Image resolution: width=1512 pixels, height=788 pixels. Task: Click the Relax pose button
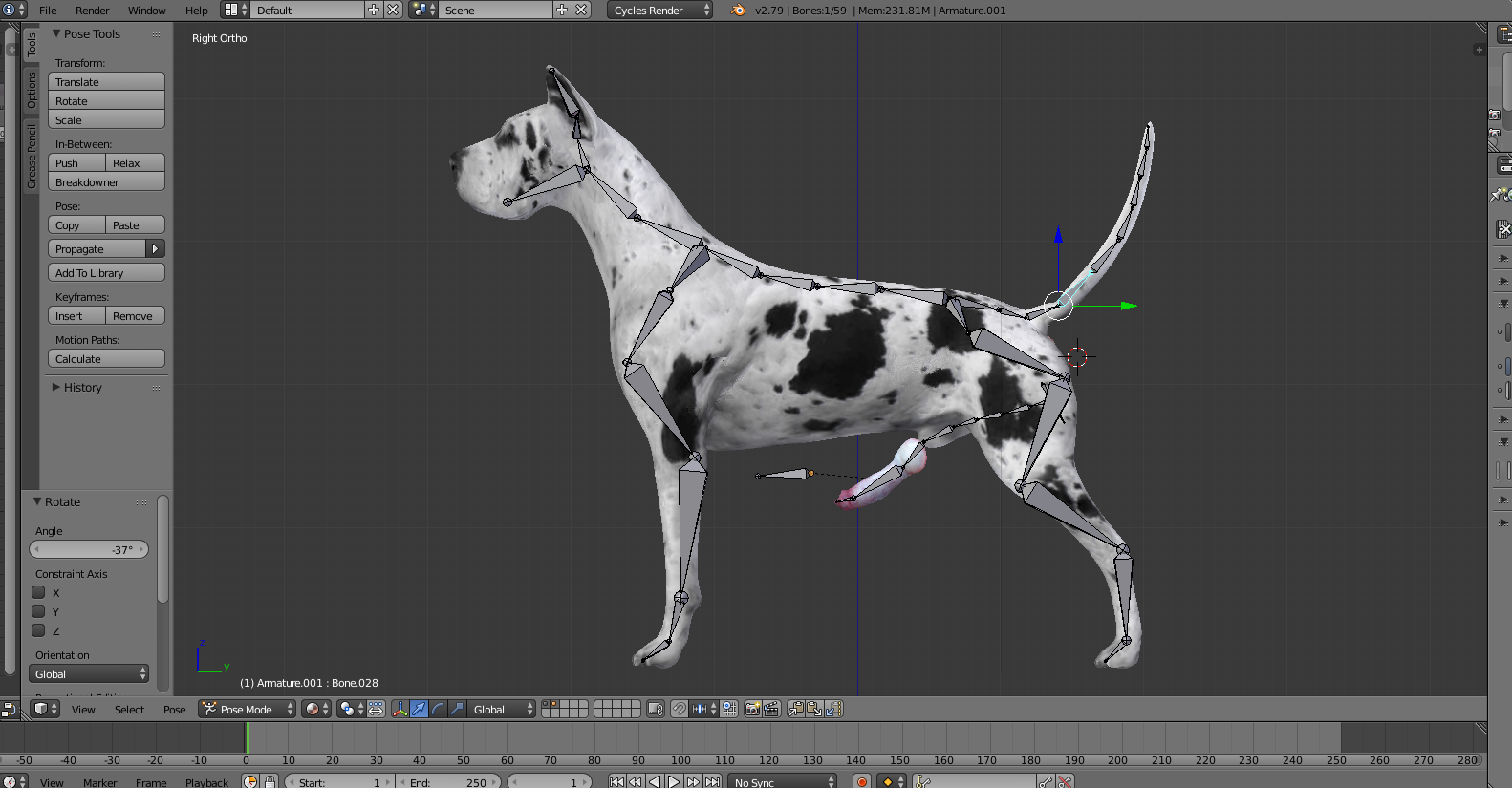point(135,163)
